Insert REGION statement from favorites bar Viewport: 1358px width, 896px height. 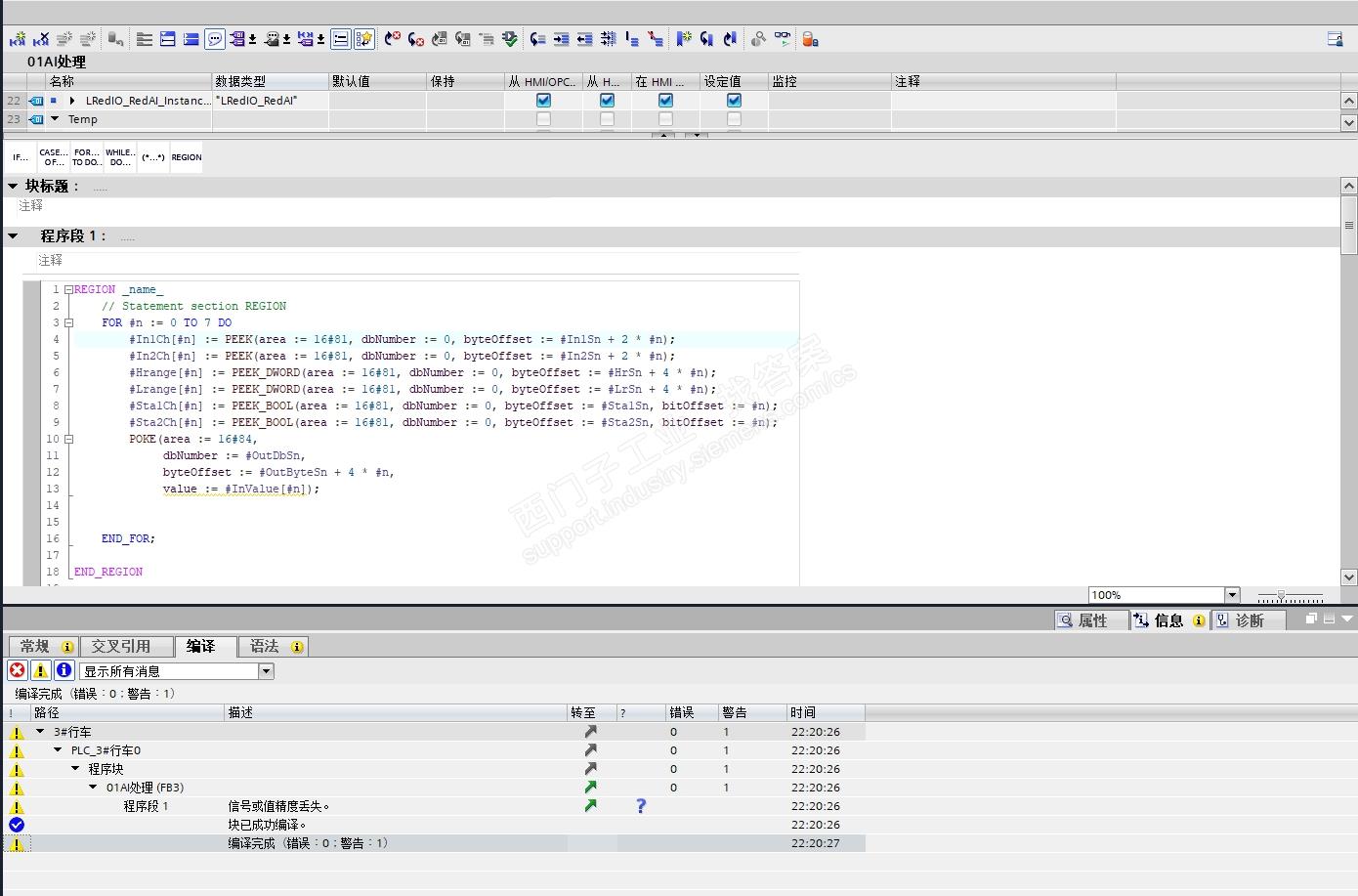pyautogui.click(x=186, y=157)
